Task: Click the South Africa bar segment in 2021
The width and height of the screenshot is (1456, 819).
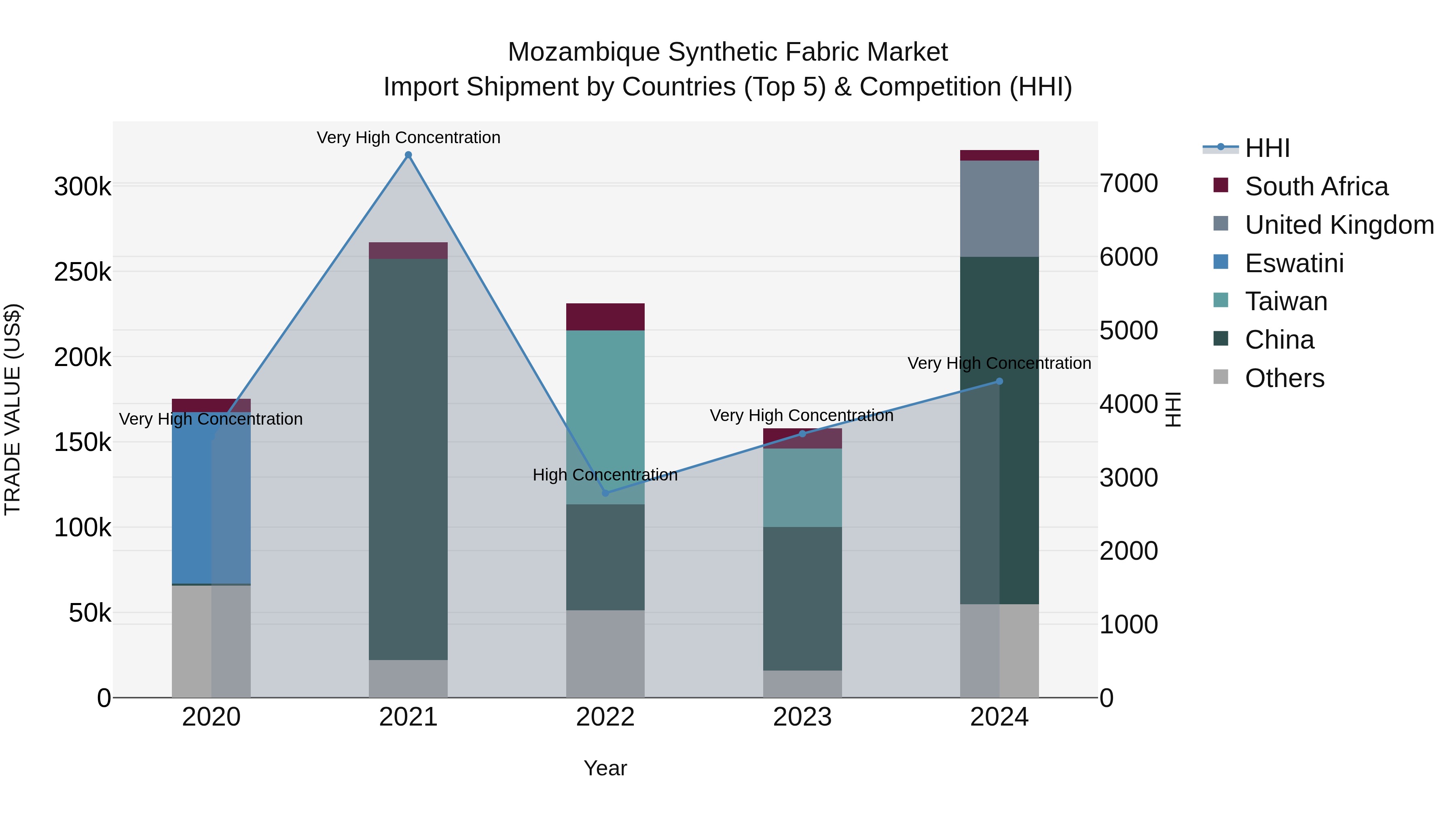Action: [x=408, y=250]
